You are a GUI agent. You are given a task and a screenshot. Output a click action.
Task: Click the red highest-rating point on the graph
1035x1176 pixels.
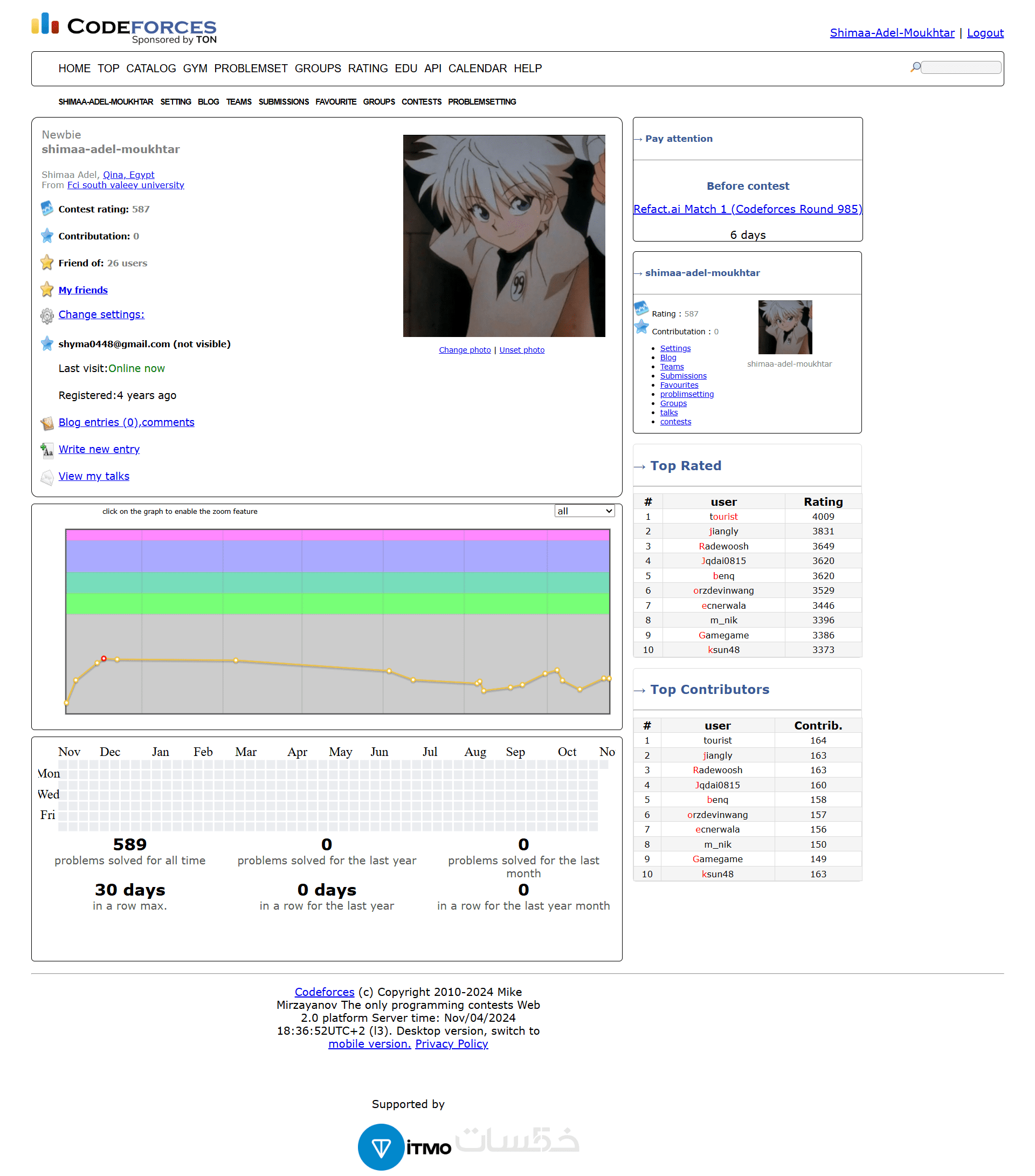coord(103,658)
